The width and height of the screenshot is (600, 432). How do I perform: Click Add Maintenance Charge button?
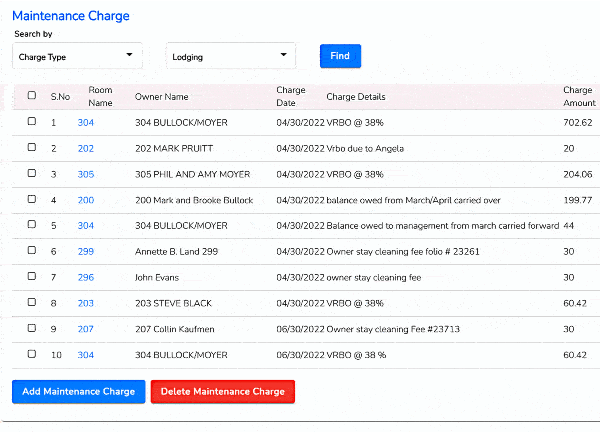pos(78,391)
